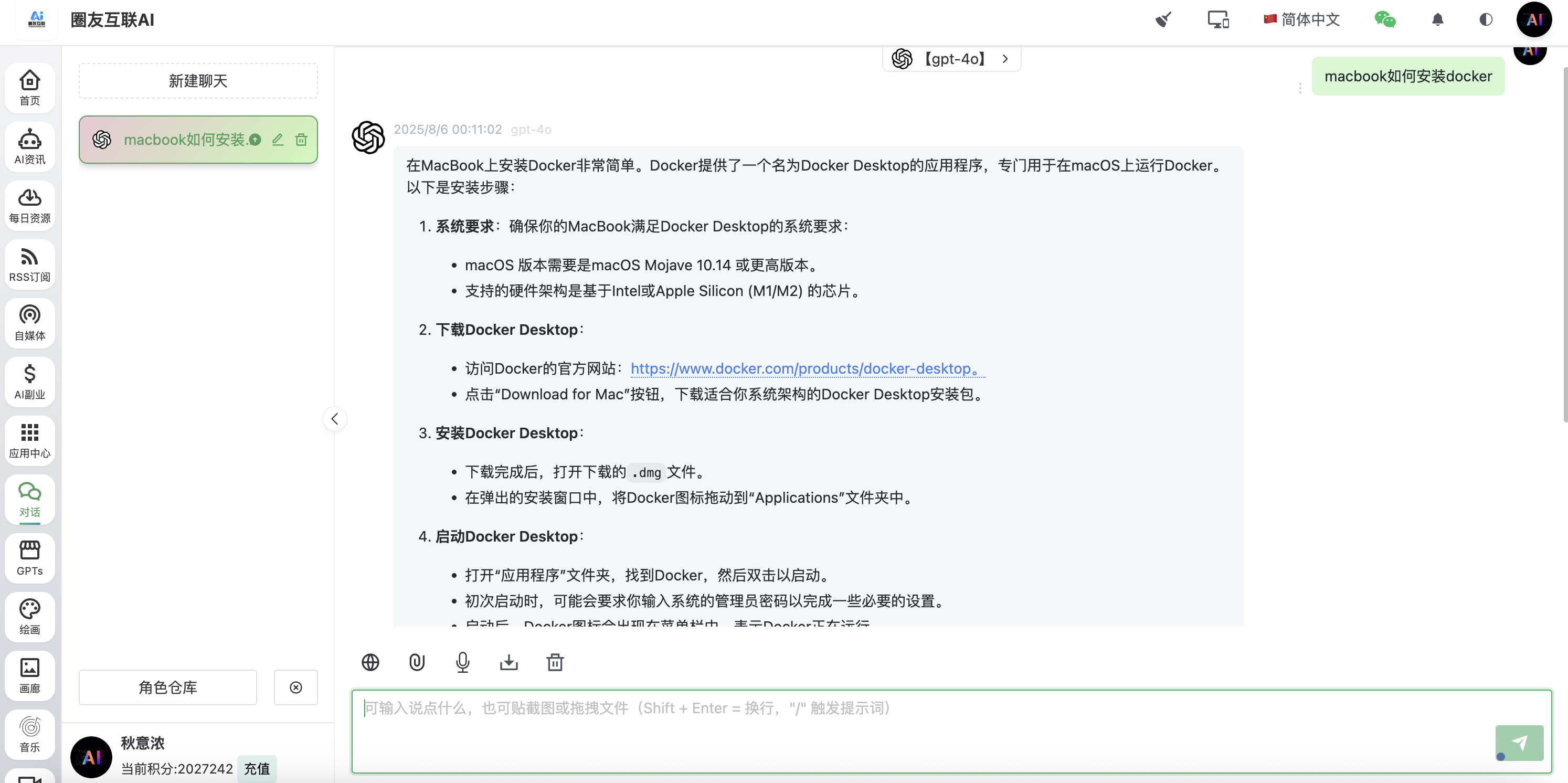Image resolution: width=1568 pixels, height=783 pixels.
Task: Open the notification bell
Action: (1437, 19)
